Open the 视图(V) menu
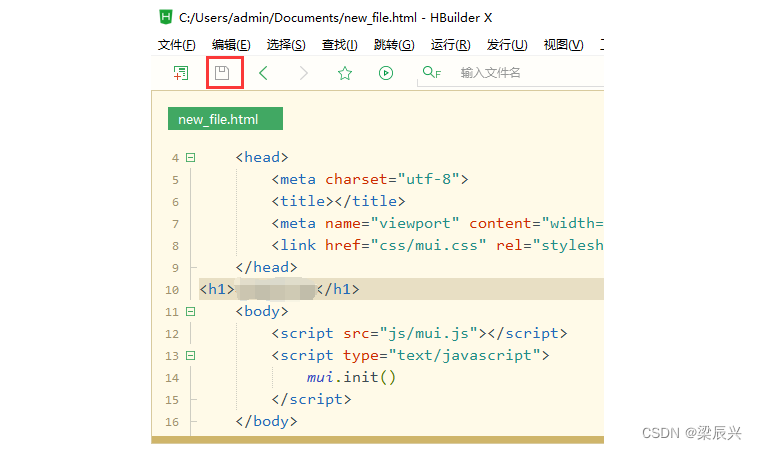 (x=563, y=45)
